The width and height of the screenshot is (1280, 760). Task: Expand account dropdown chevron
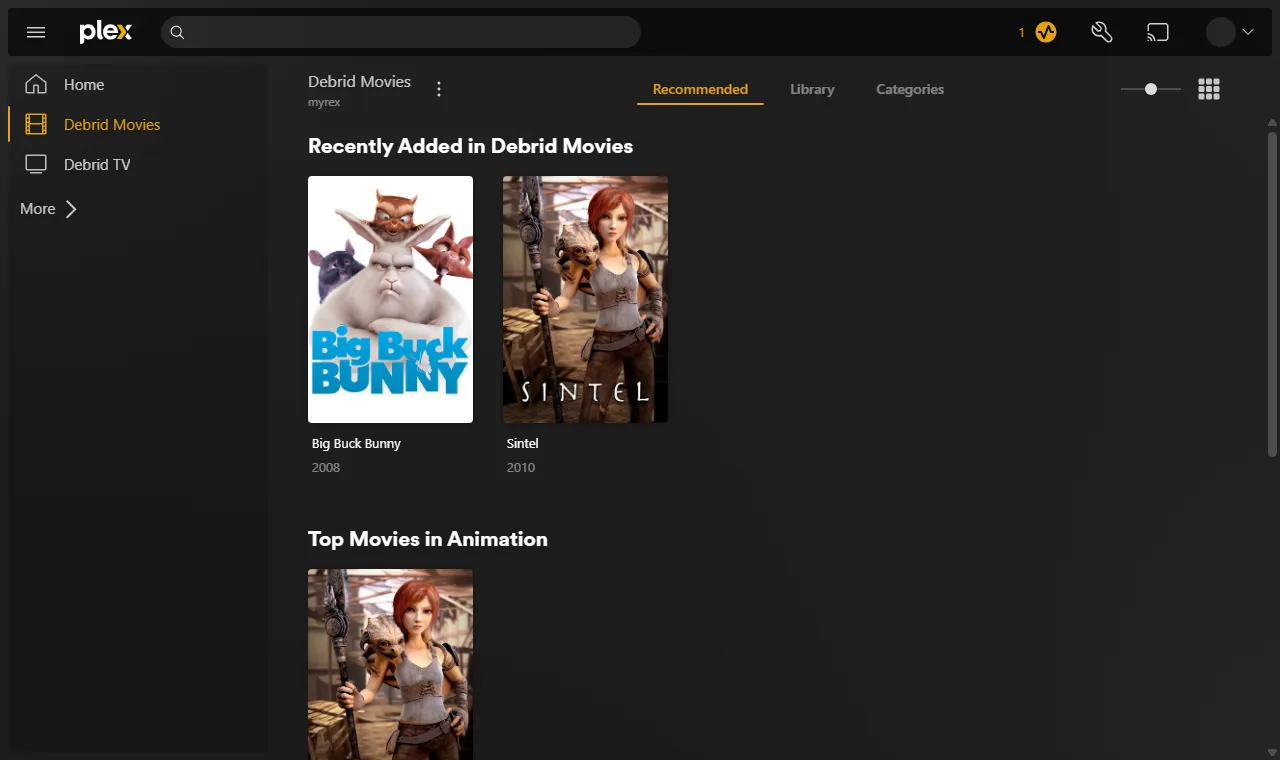1247,32
